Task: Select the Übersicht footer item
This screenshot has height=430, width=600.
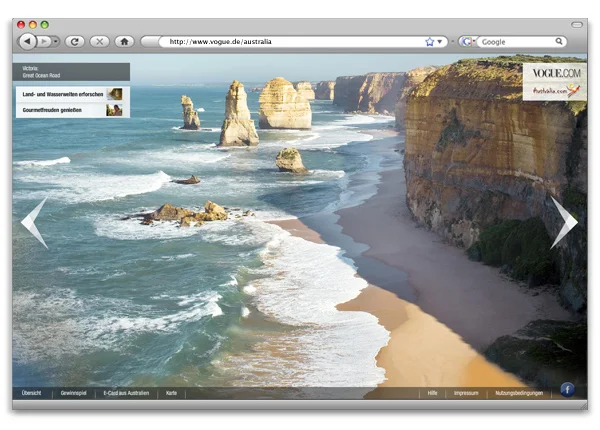Action: 32,393
